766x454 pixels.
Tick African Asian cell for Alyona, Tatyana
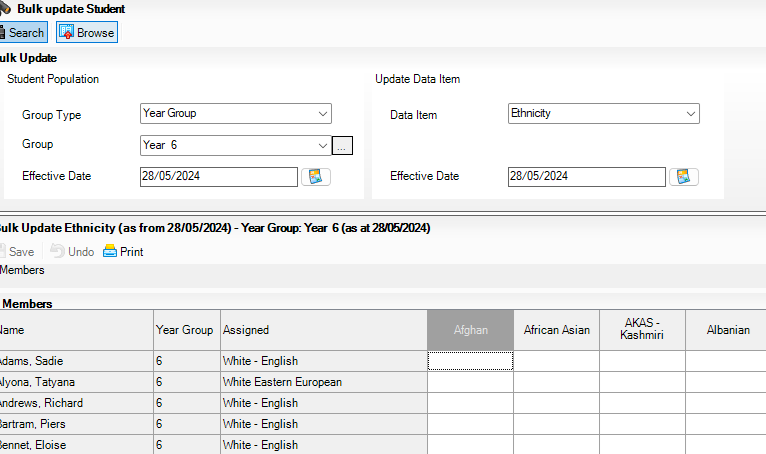pyautogui.click(x=556, y=382)
